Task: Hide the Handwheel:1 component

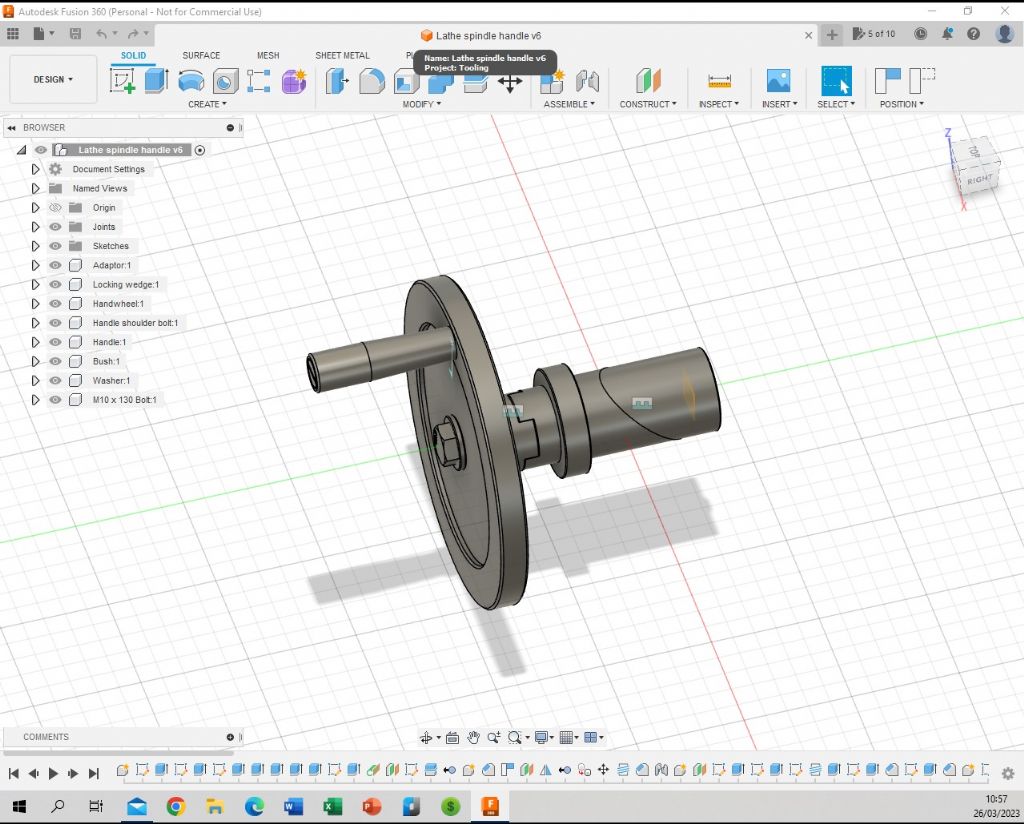Action: tap(56, 304)
